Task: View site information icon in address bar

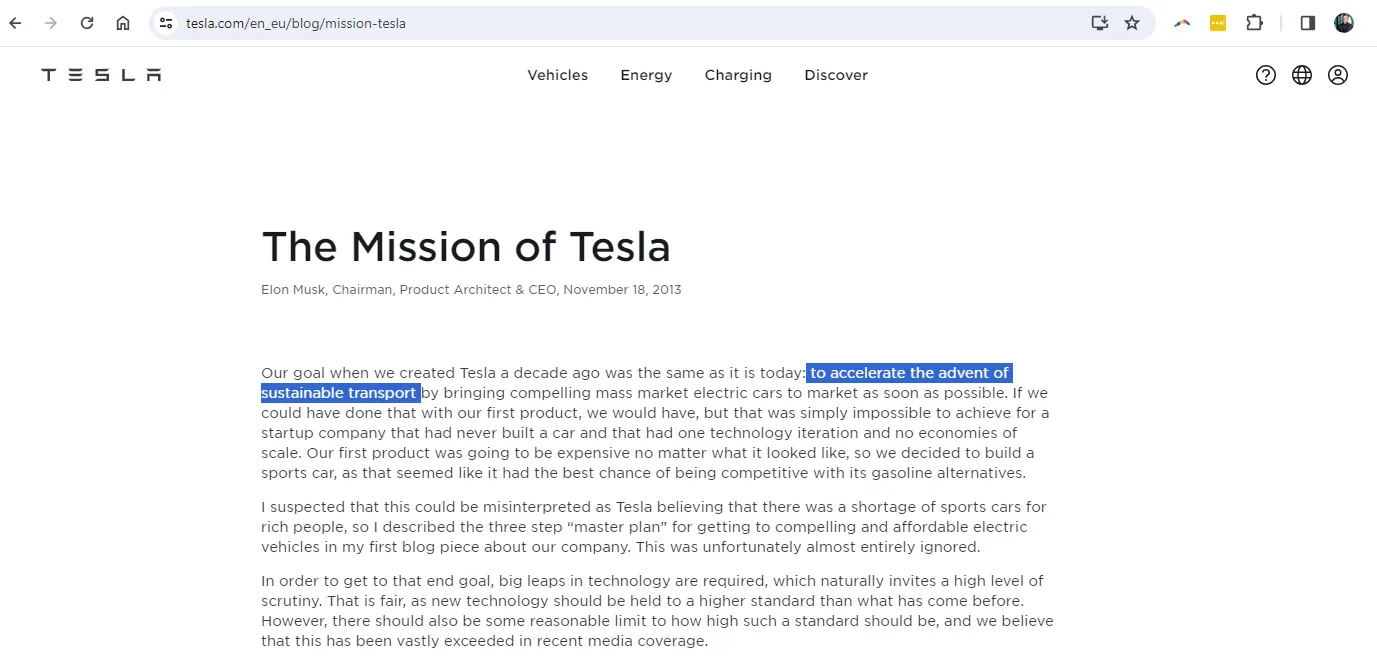Action: (166, 23)
